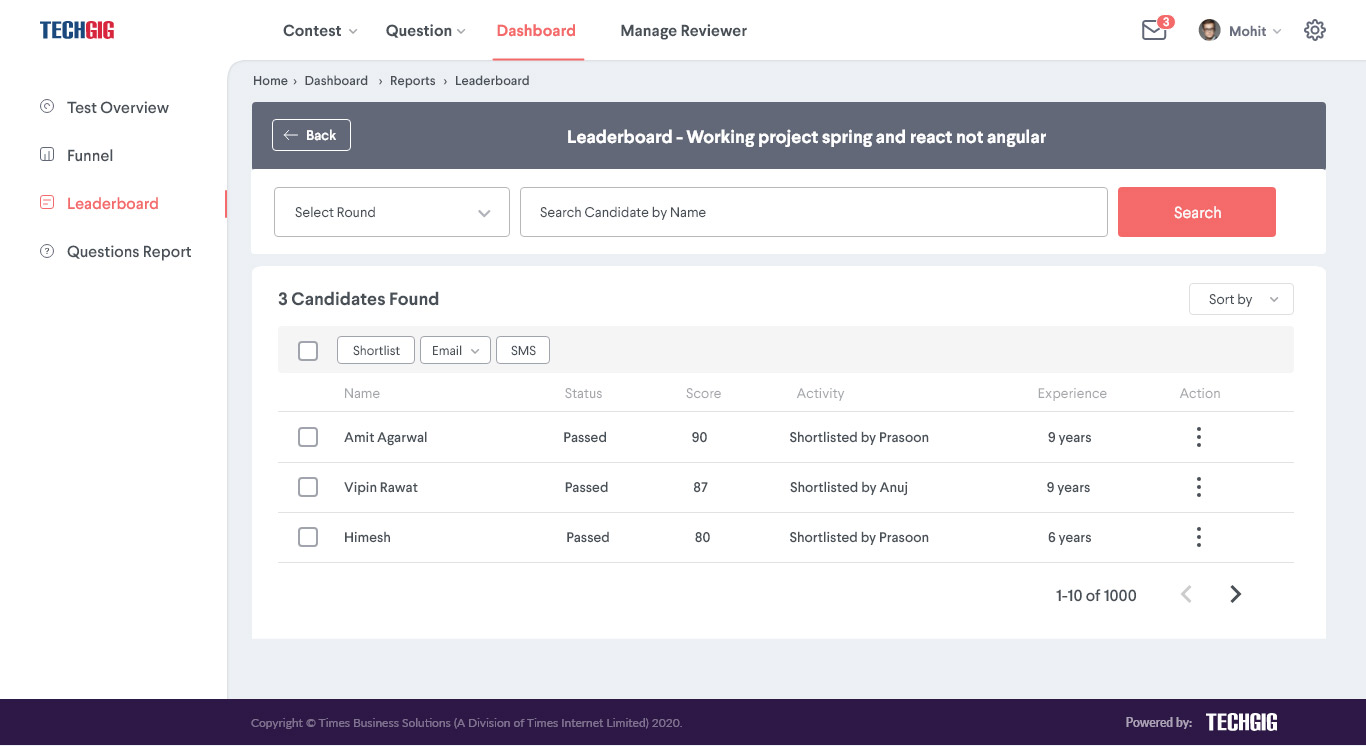
Task: Open the Contest menu
Action: point(320,31)
